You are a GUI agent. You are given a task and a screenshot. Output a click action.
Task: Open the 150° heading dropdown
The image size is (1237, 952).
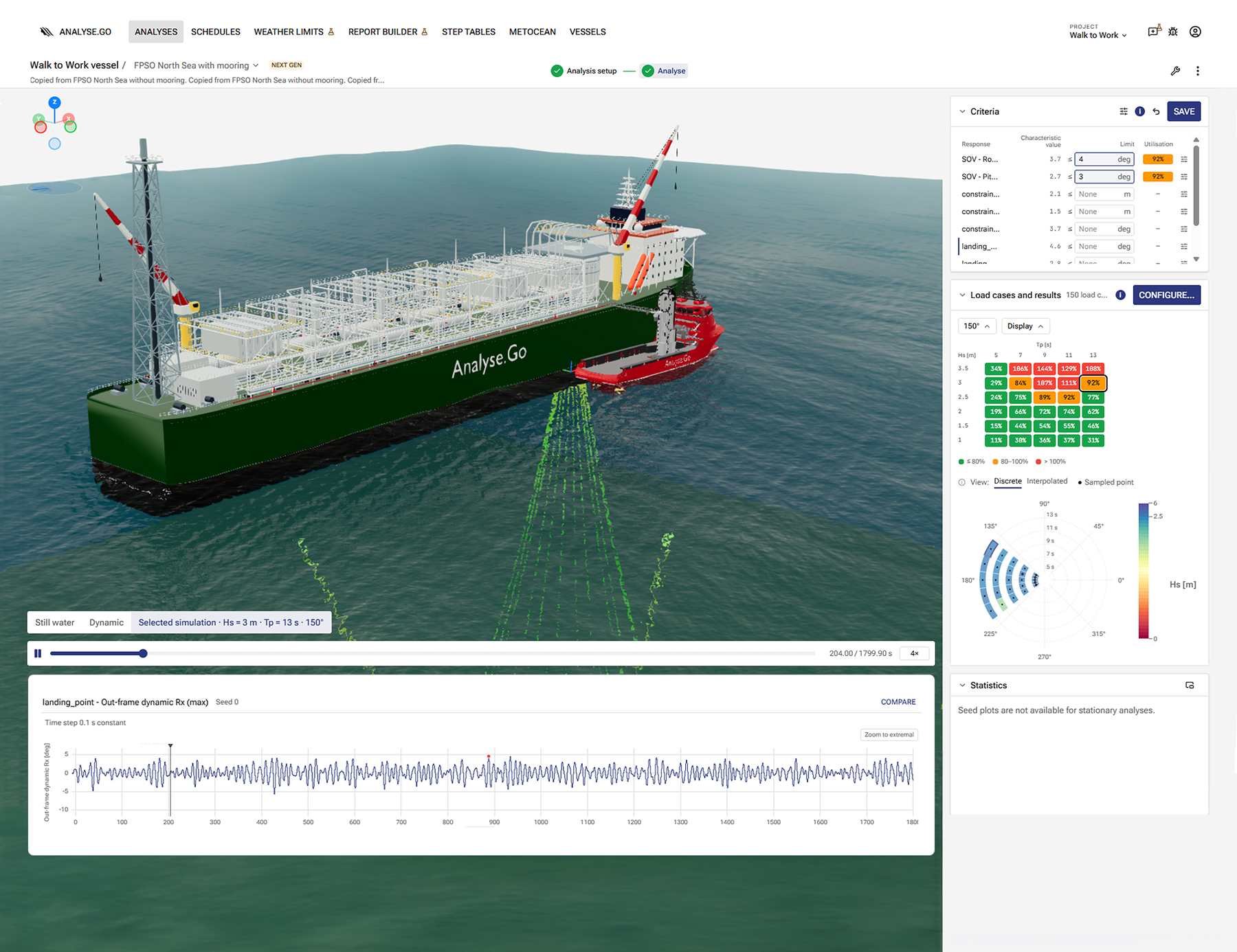pyautogui.click(x=977, y=326)
